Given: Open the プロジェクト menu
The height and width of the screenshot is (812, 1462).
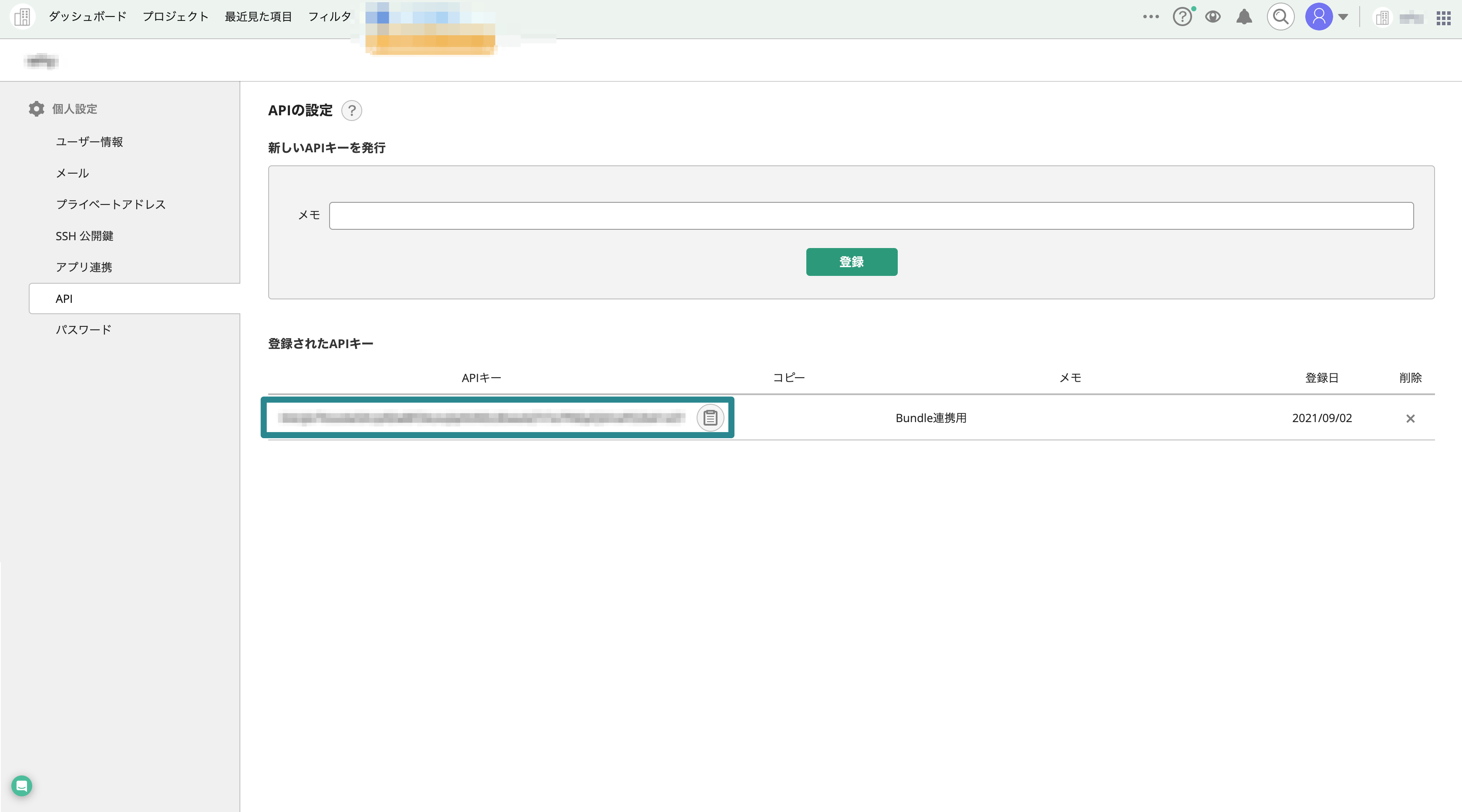Looking at the screenshot, I should tap(175, 17).
